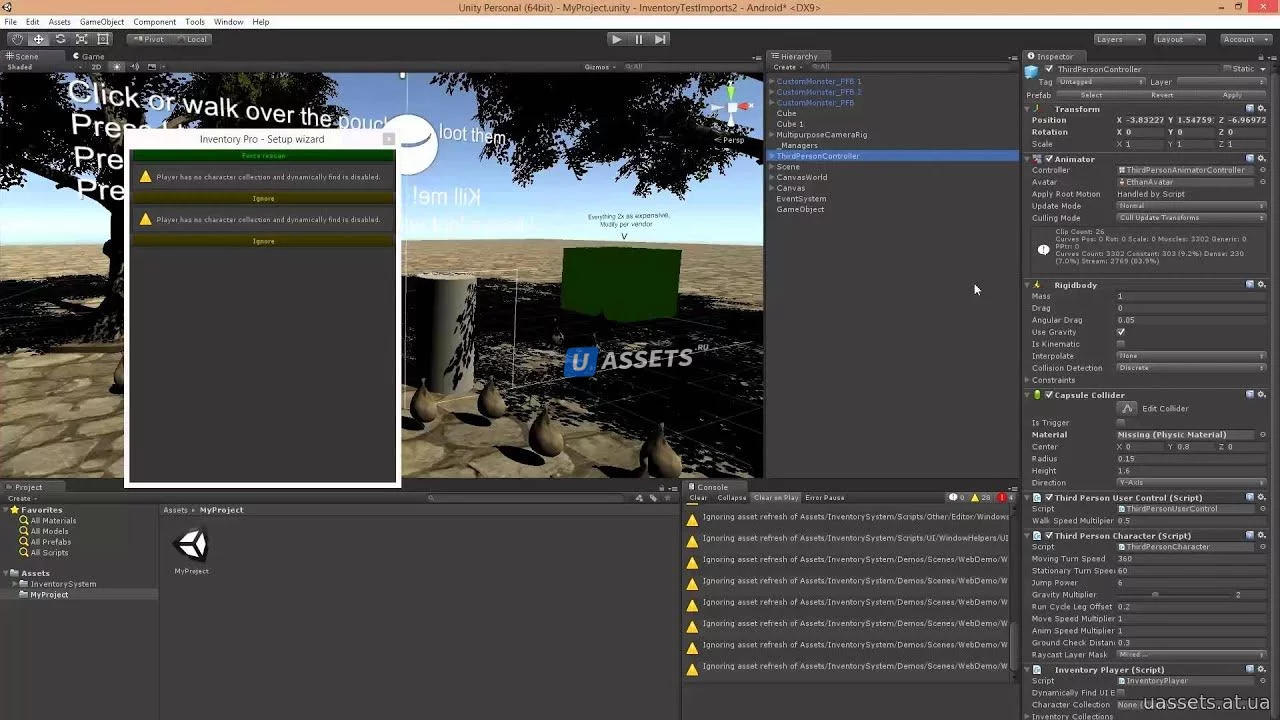Select MultipurposeCameraRig in Hierarchy
Image resolution: width=1280 pixels, height=720 pixels.
click(x=821, y=134)
